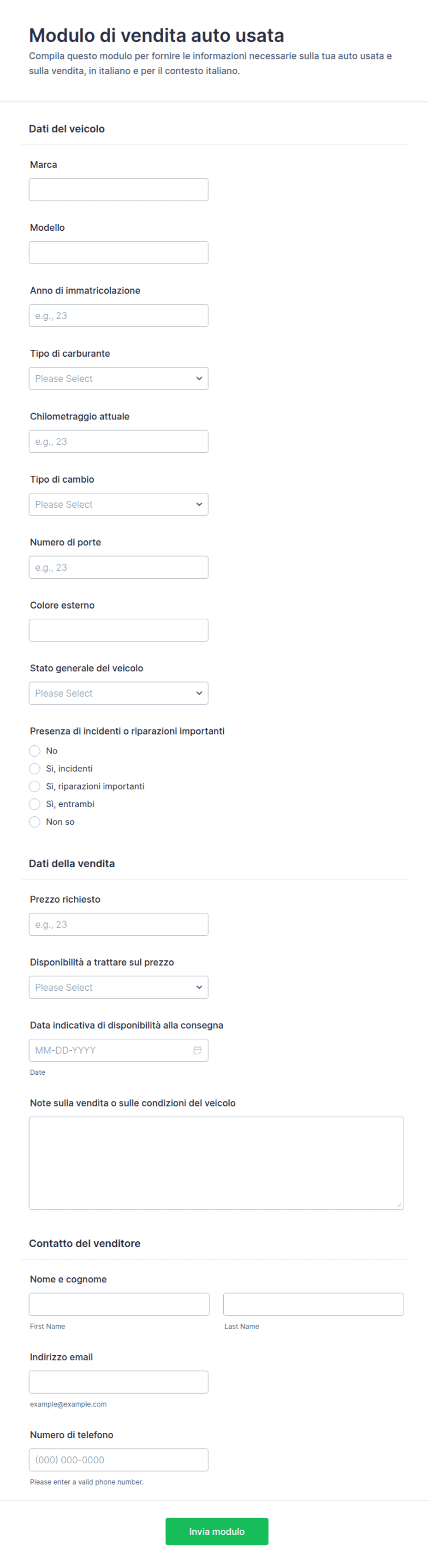This screenshot has height=1568, width=429.
Task: Click the Invia modulo button
Action: click(217, 1531)
